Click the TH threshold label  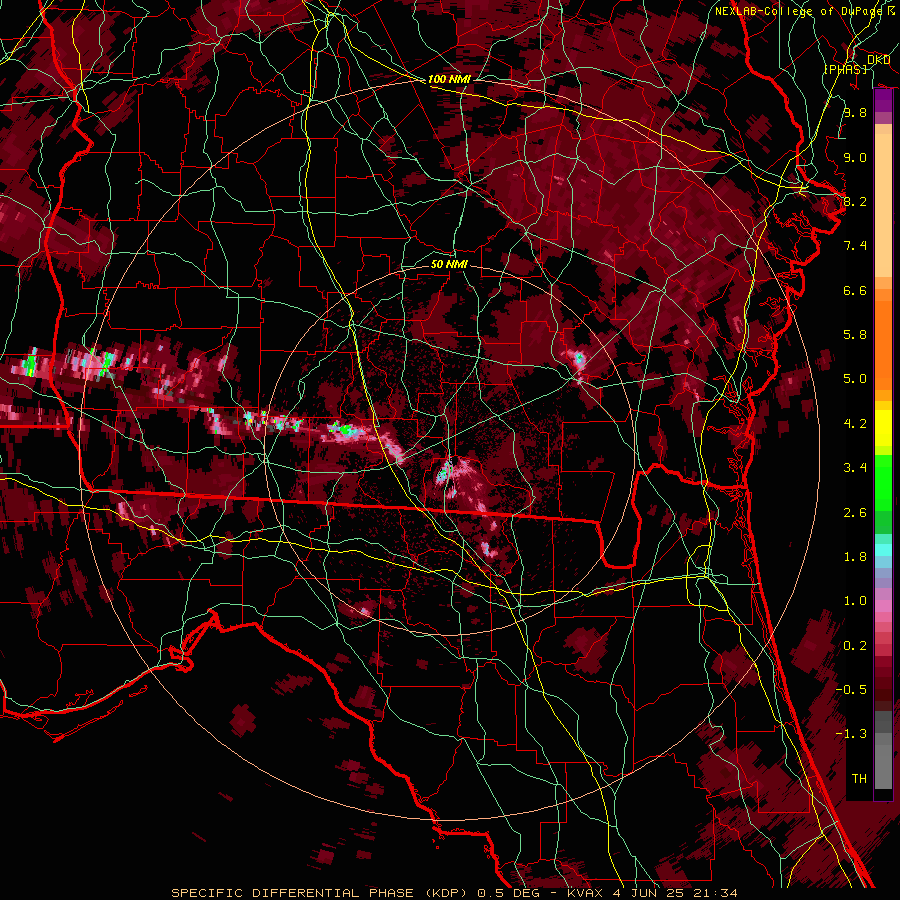click(x=859, y=779)
